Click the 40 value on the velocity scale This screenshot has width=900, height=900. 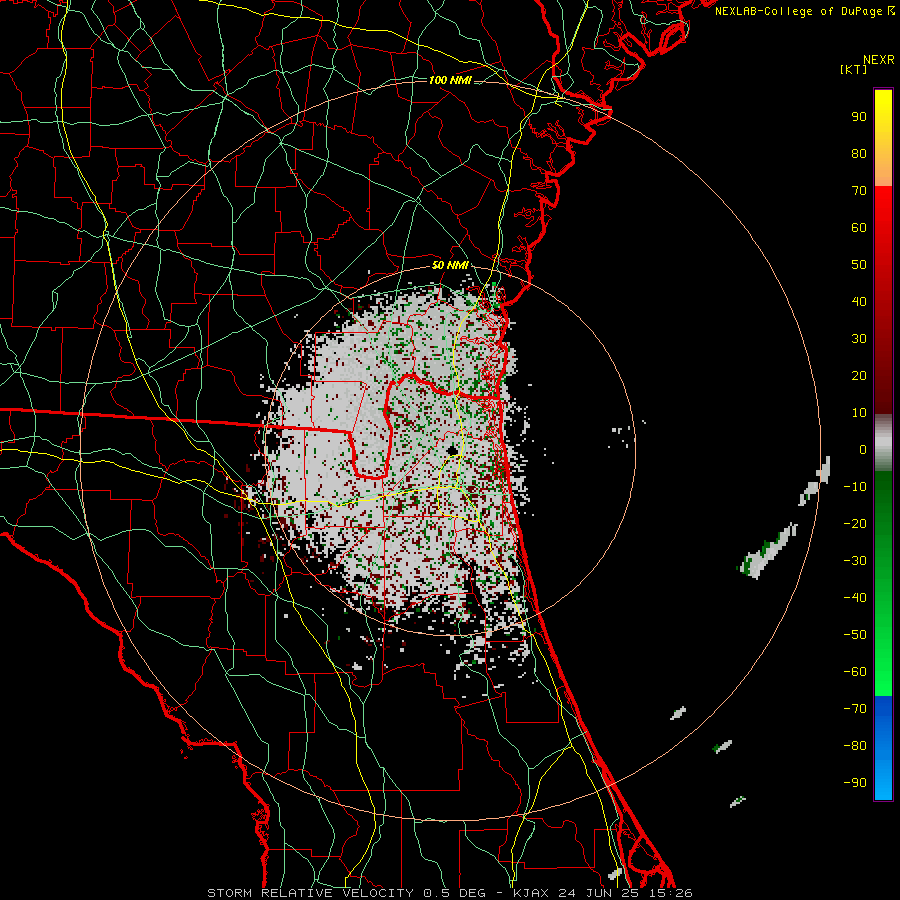[x=859, y=301]
